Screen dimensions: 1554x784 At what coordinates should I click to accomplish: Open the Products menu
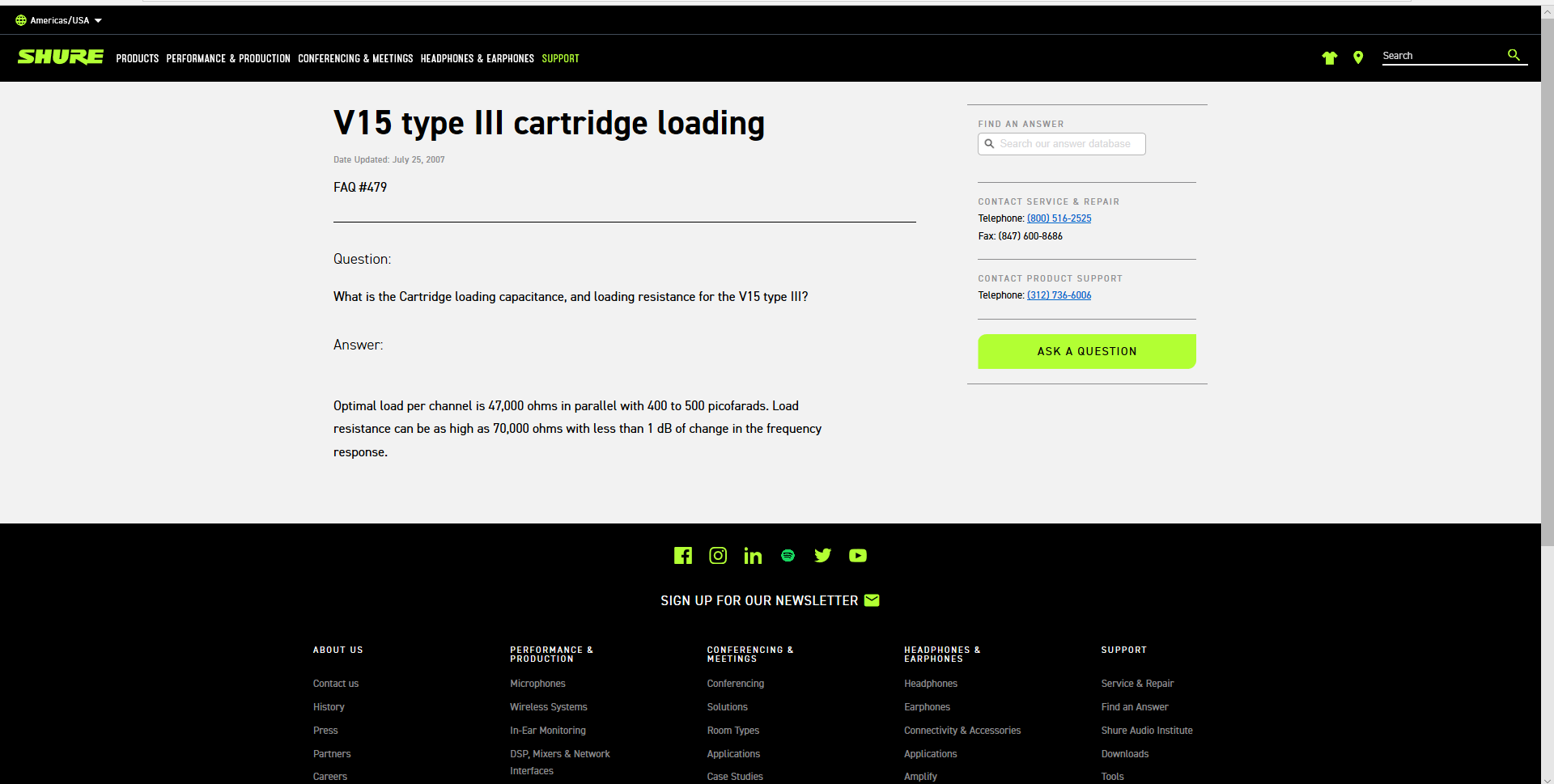[x=138, y=58]
